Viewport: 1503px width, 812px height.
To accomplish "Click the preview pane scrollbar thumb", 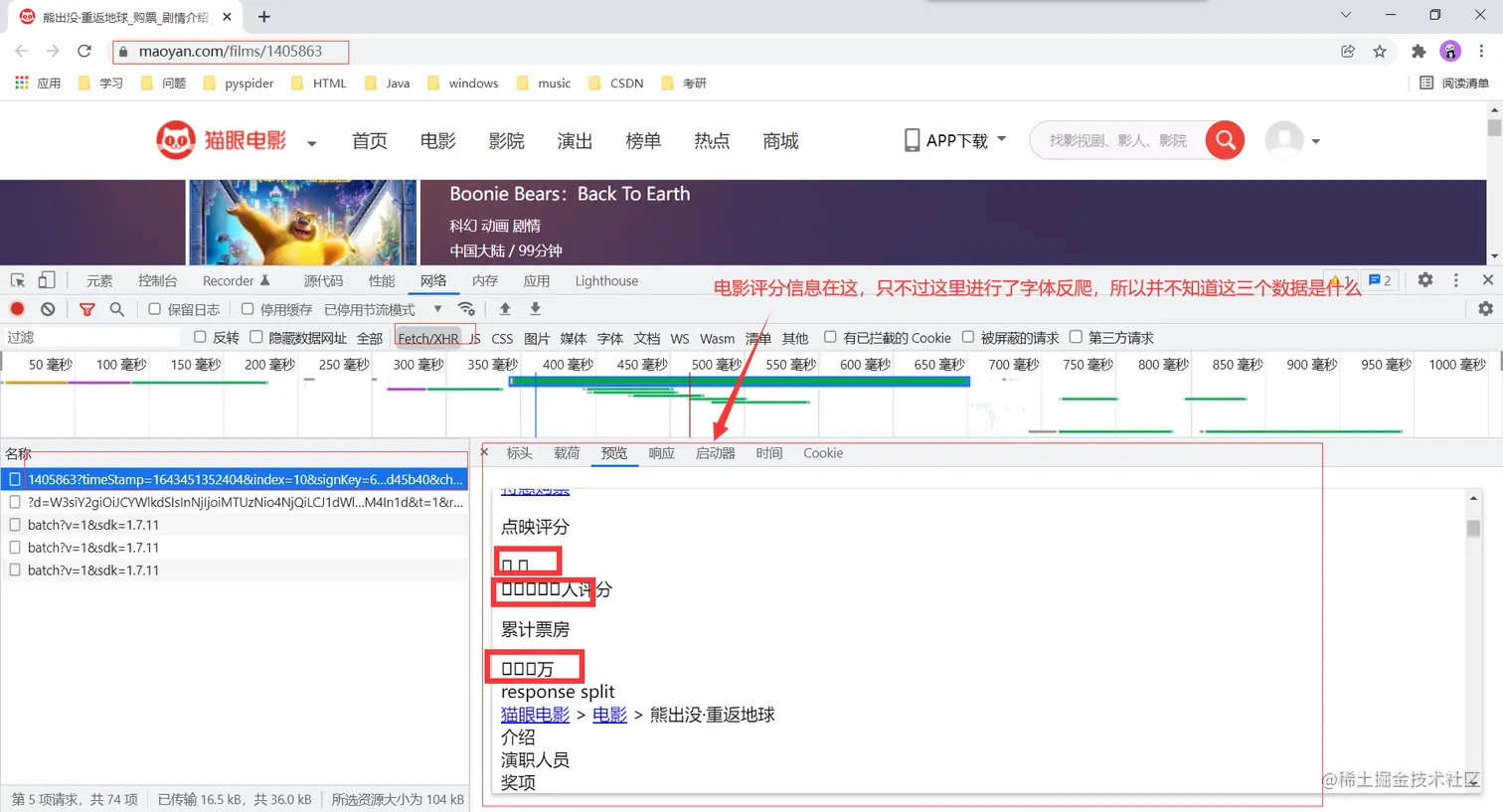I will point(1473,528).
